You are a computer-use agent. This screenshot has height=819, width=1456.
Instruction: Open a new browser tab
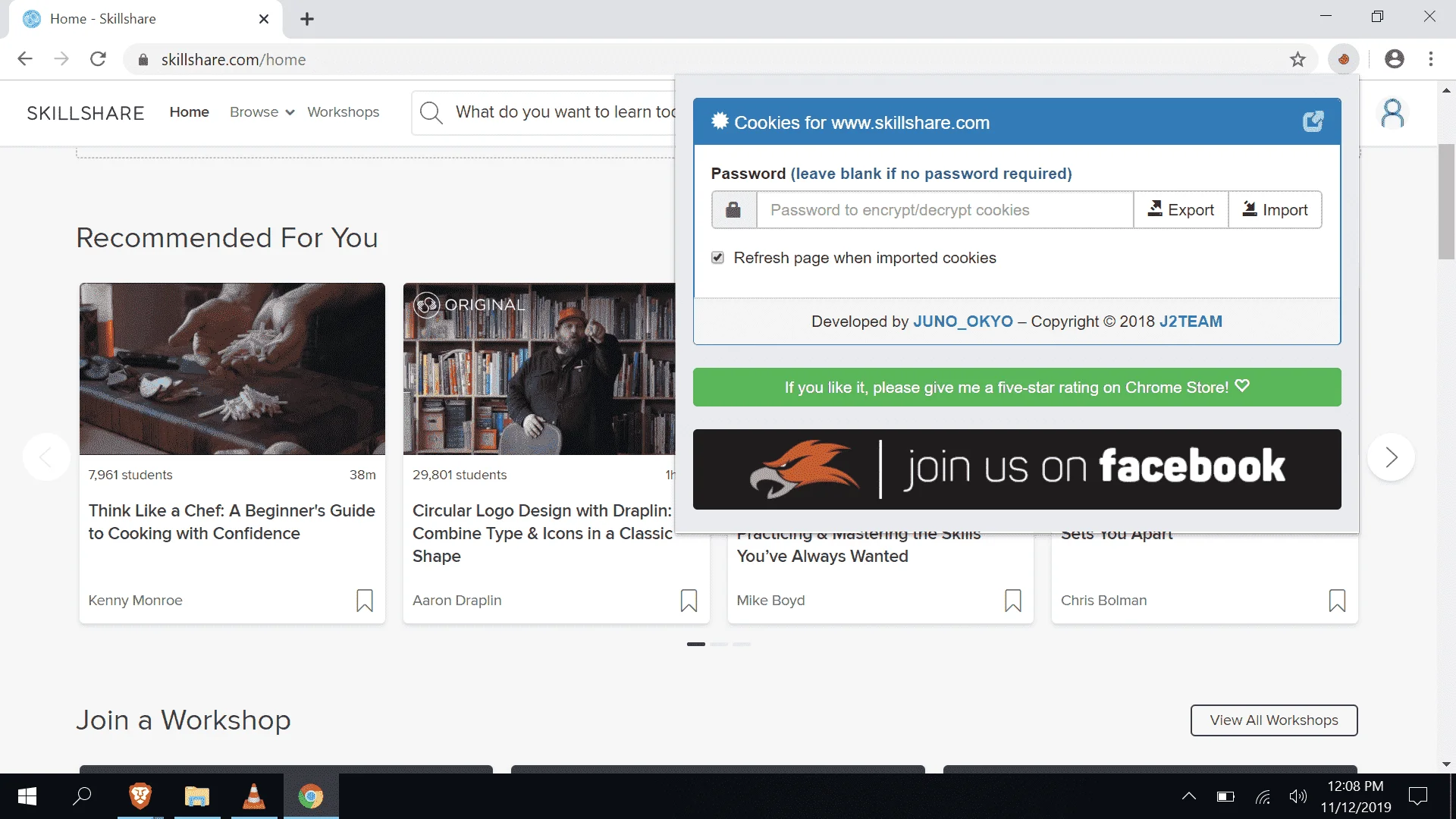(x=307, y=19)
